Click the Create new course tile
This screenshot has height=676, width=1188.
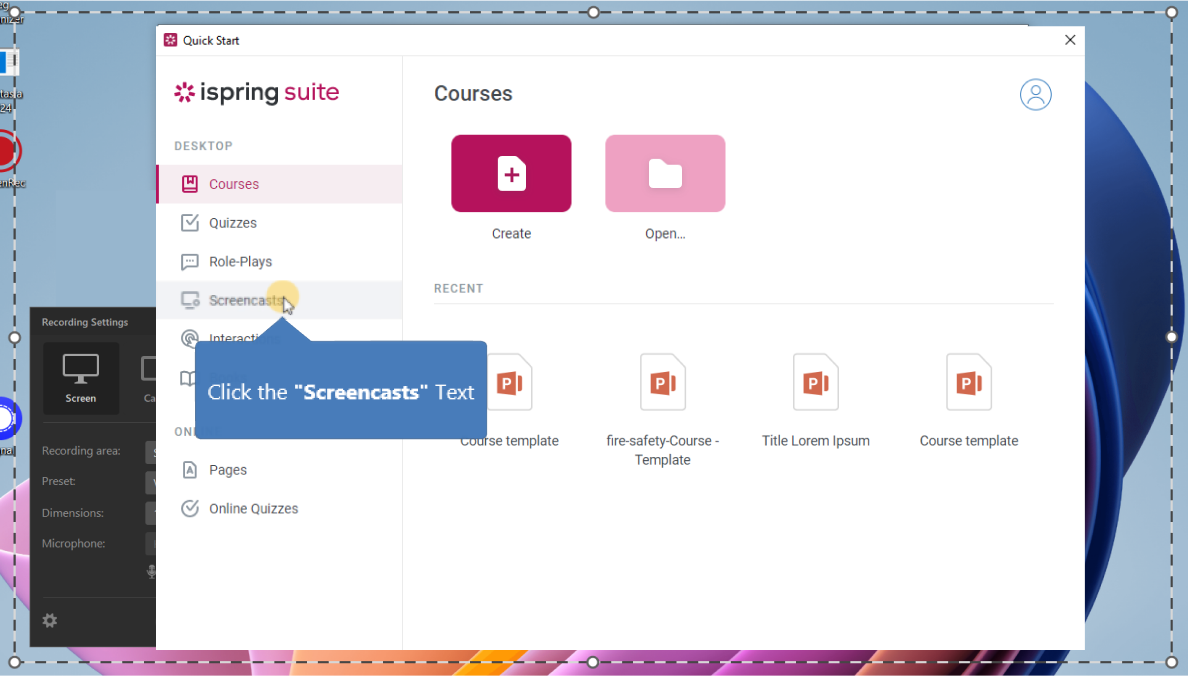(x=511, y=174)
